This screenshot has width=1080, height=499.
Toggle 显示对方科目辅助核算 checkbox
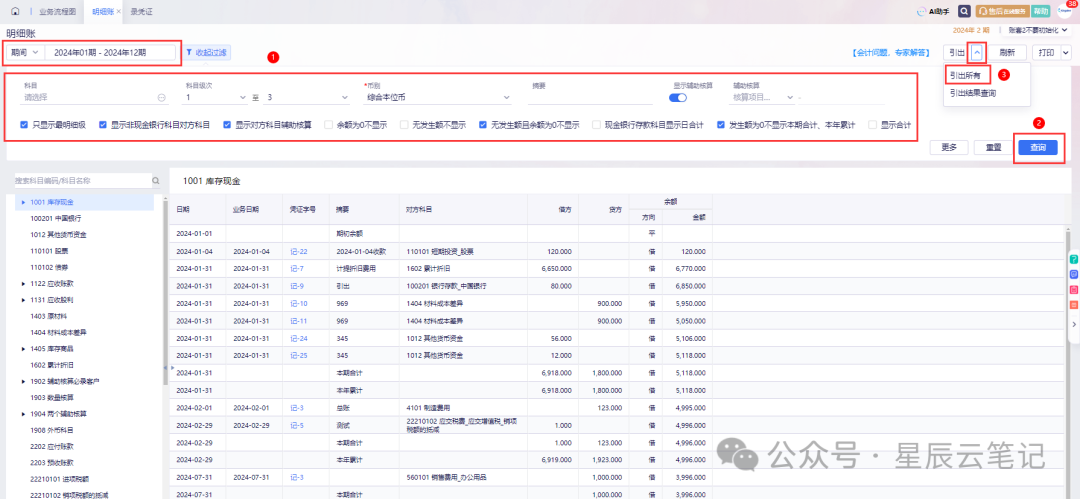click(227, 125)
